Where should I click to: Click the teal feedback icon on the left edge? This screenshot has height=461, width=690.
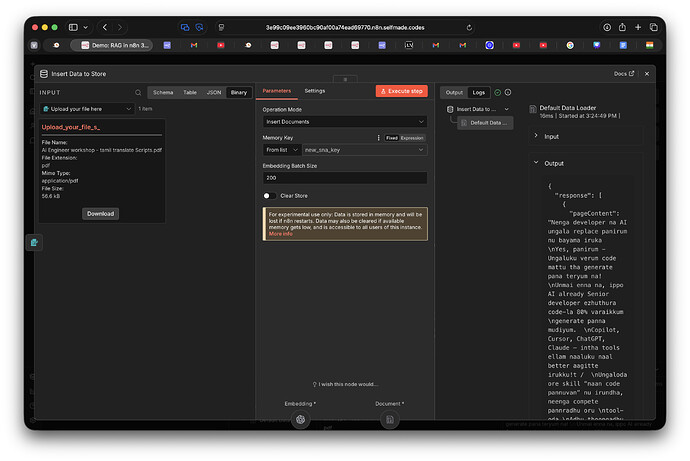pyautogui.click(x=34, y=242)
